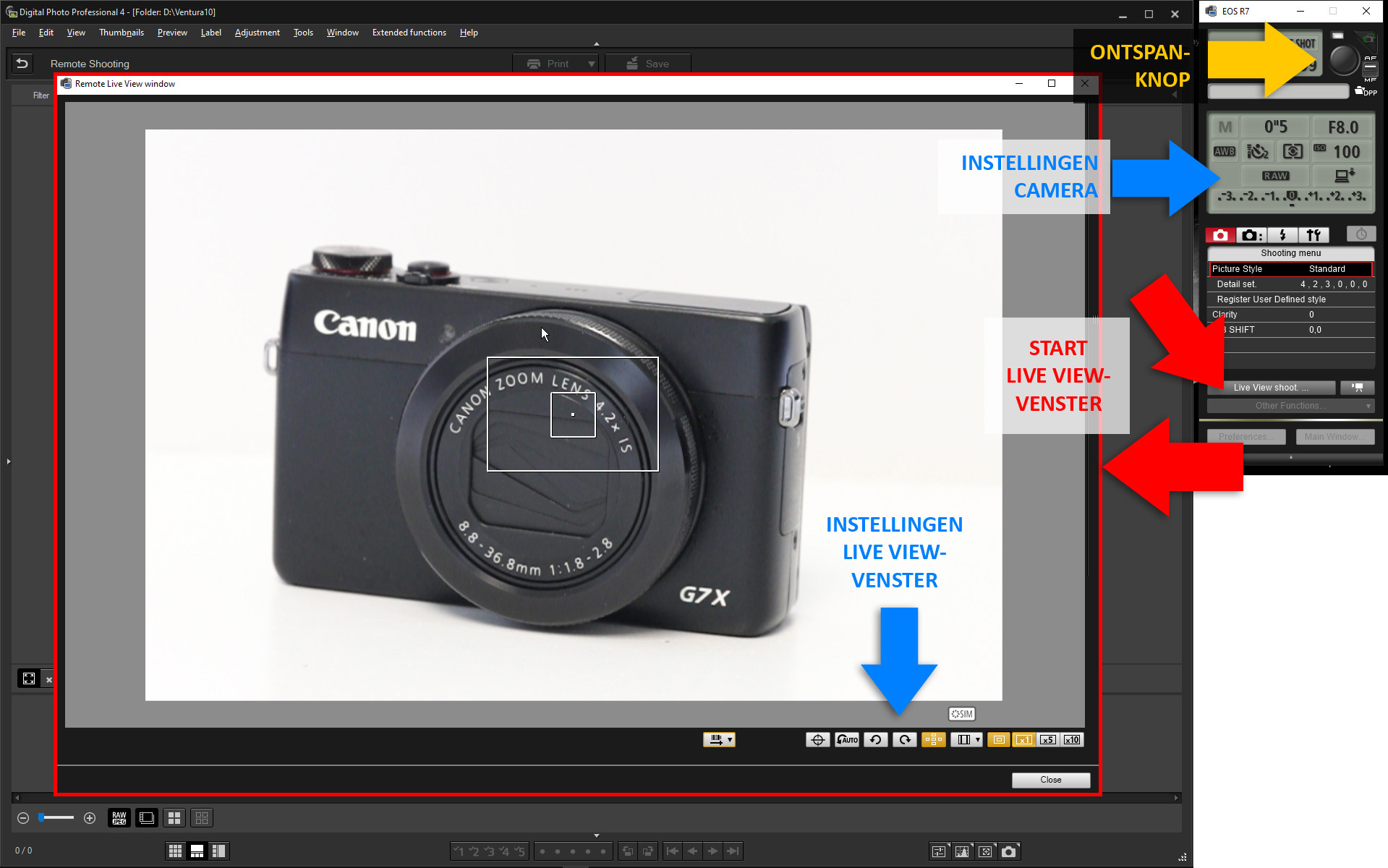Select the flash menu tab
Screen dimensions: 1388x868
pyautogui.click(x=1282, y=235)
